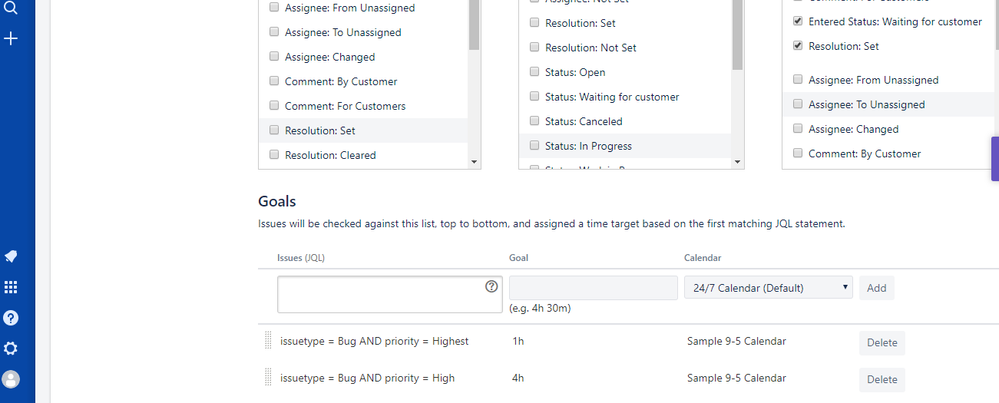Uncheck 'Entered Status: Waiting for customer'
This screenshot has height=403, width=999.
[x=798, y=21]
